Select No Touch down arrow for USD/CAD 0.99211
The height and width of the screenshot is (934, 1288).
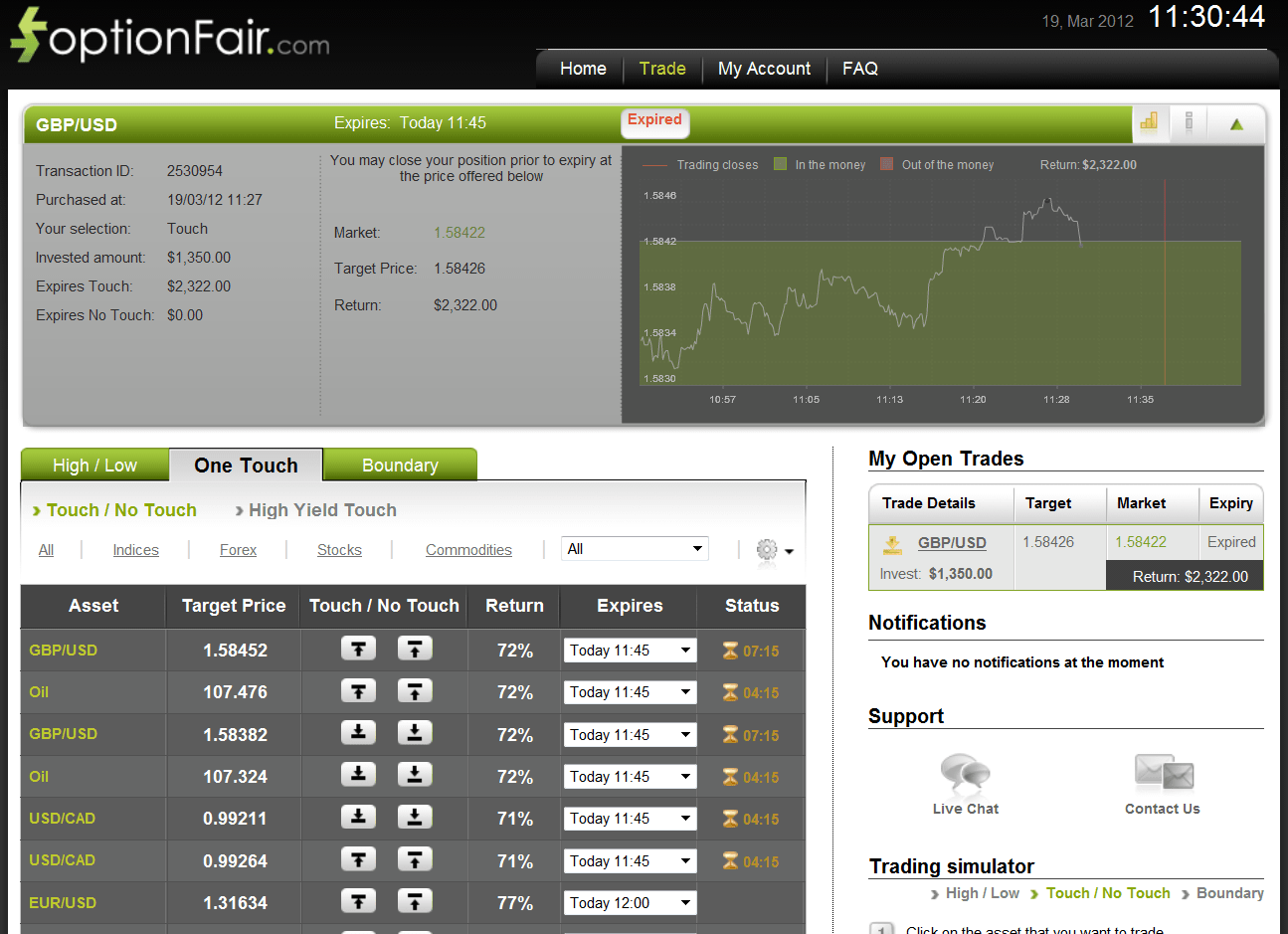[415, 817]
